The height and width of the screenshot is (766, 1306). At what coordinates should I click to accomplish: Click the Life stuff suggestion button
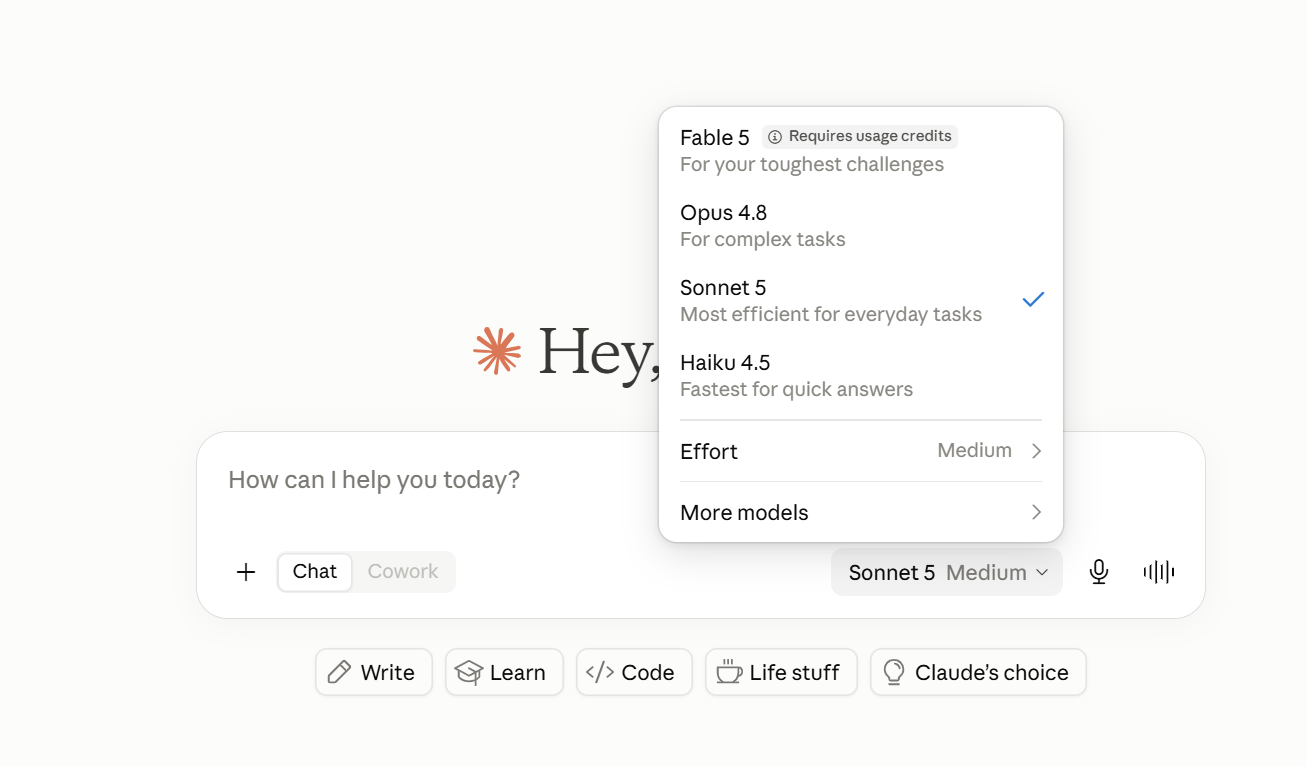coord(781,672)
